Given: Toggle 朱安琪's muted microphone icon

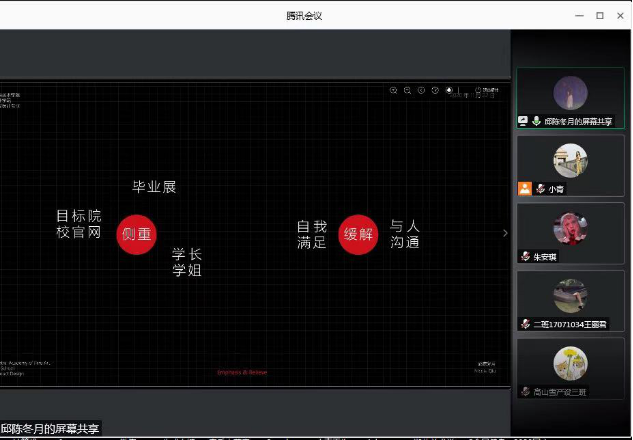Looking at the screenshot, I should point(525,257).
